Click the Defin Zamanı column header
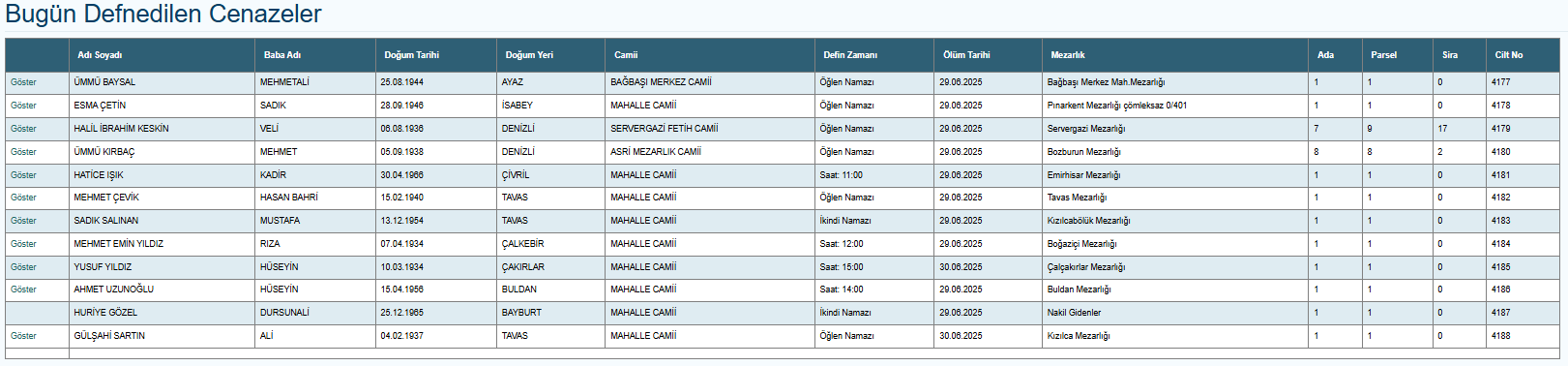Viewport: 1568px width, 366px height. pyautogui.click(x=850, y=55)
